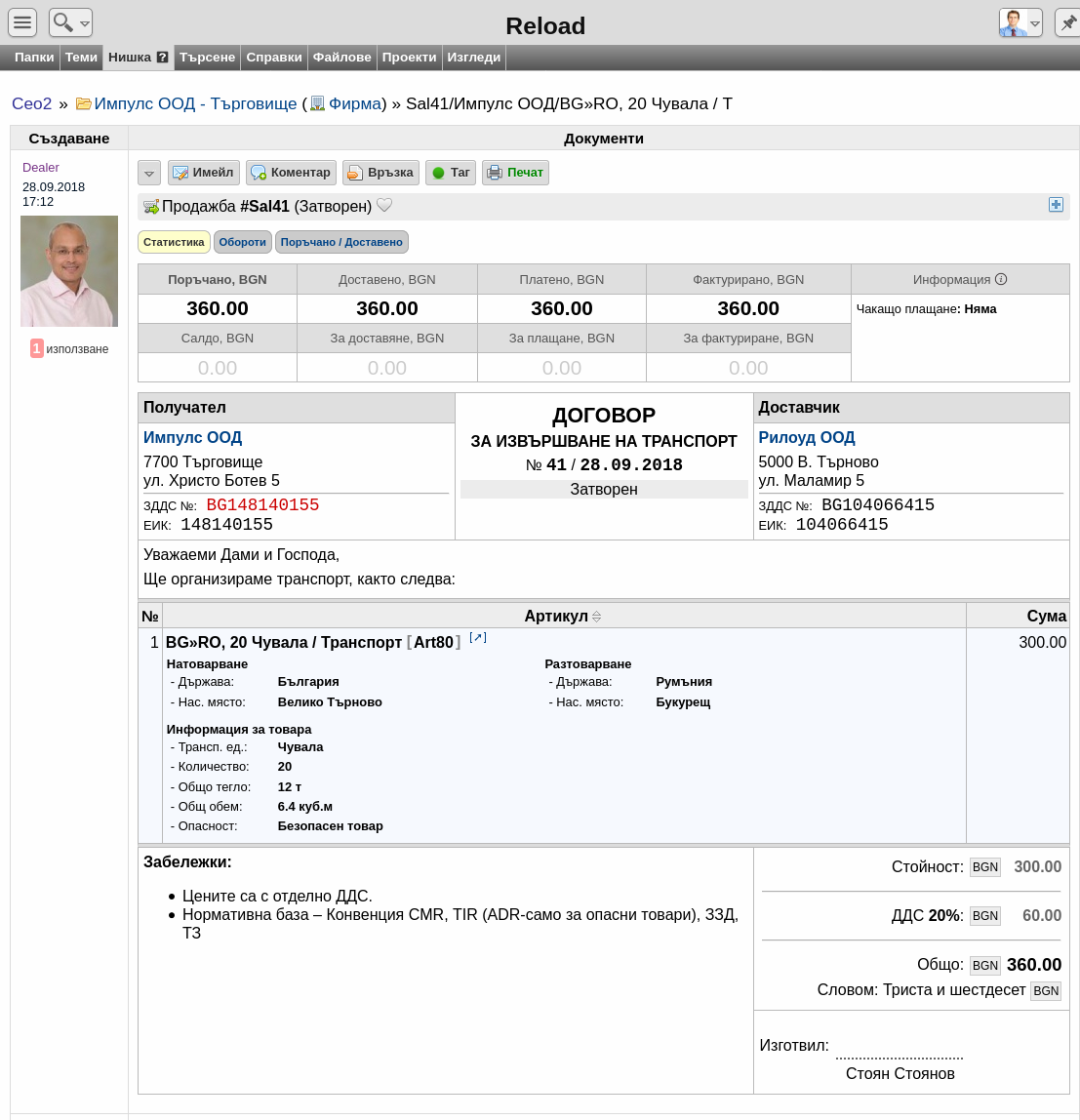1080x1120 pixels.
Task: Click the signer name Стоян Стоянов
Action: click(900, 1073)
